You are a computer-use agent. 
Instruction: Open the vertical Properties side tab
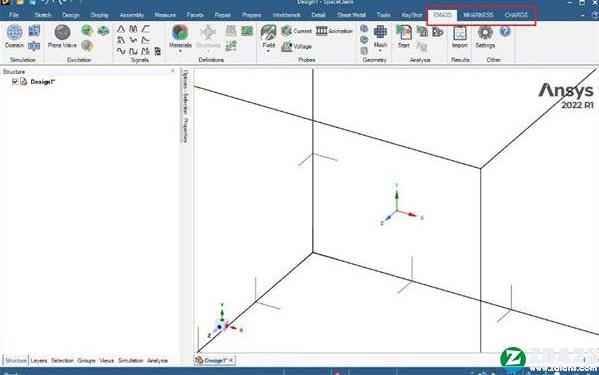[x=185, y=130]
